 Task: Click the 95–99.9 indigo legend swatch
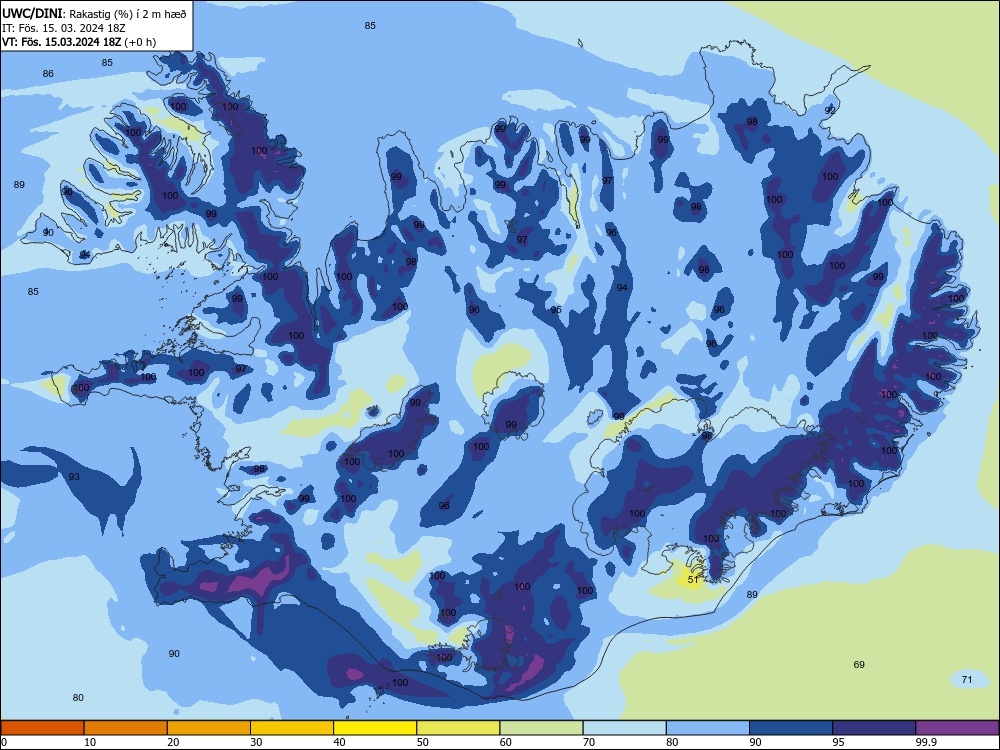tap(874, 728)
